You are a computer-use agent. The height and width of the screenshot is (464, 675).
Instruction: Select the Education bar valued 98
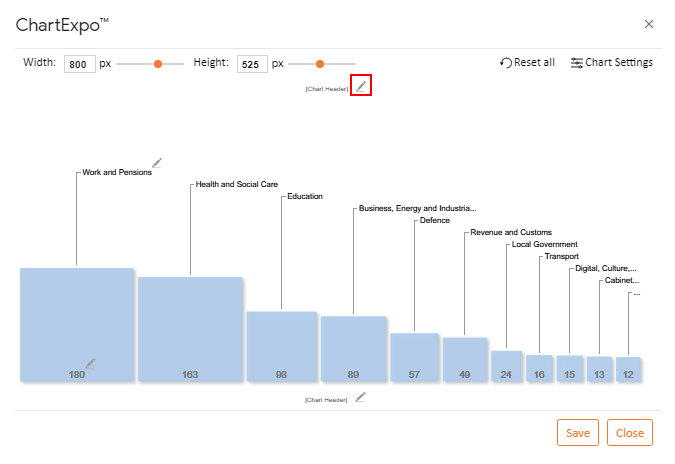[282, 346]
